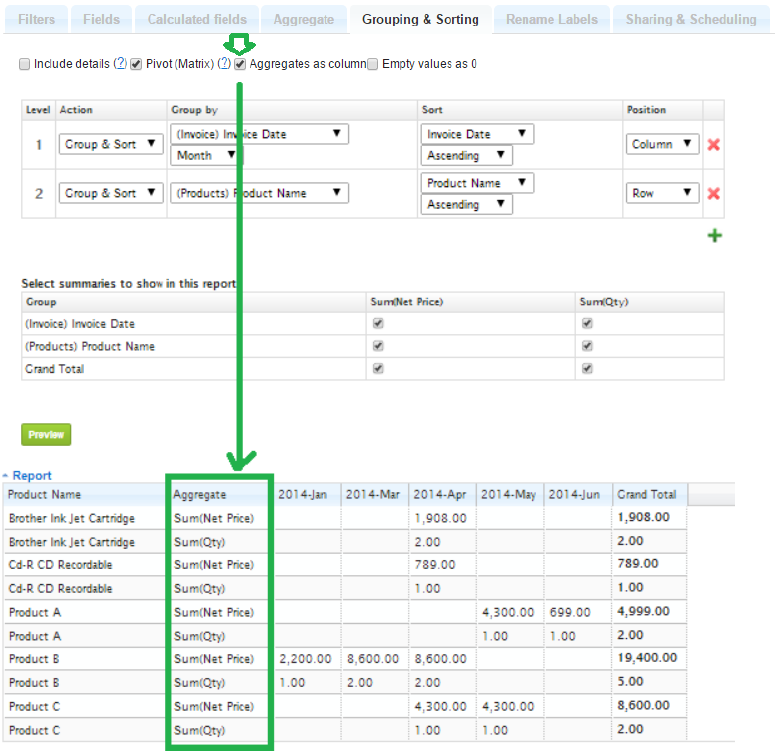The image size is (775, 756).
Task: Toggle the Include details checkbox
Action: click(24, 64)
